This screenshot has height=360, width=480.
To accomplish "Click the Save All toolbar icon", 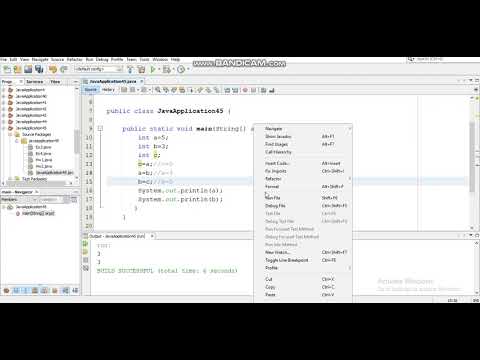I will 39,69.
